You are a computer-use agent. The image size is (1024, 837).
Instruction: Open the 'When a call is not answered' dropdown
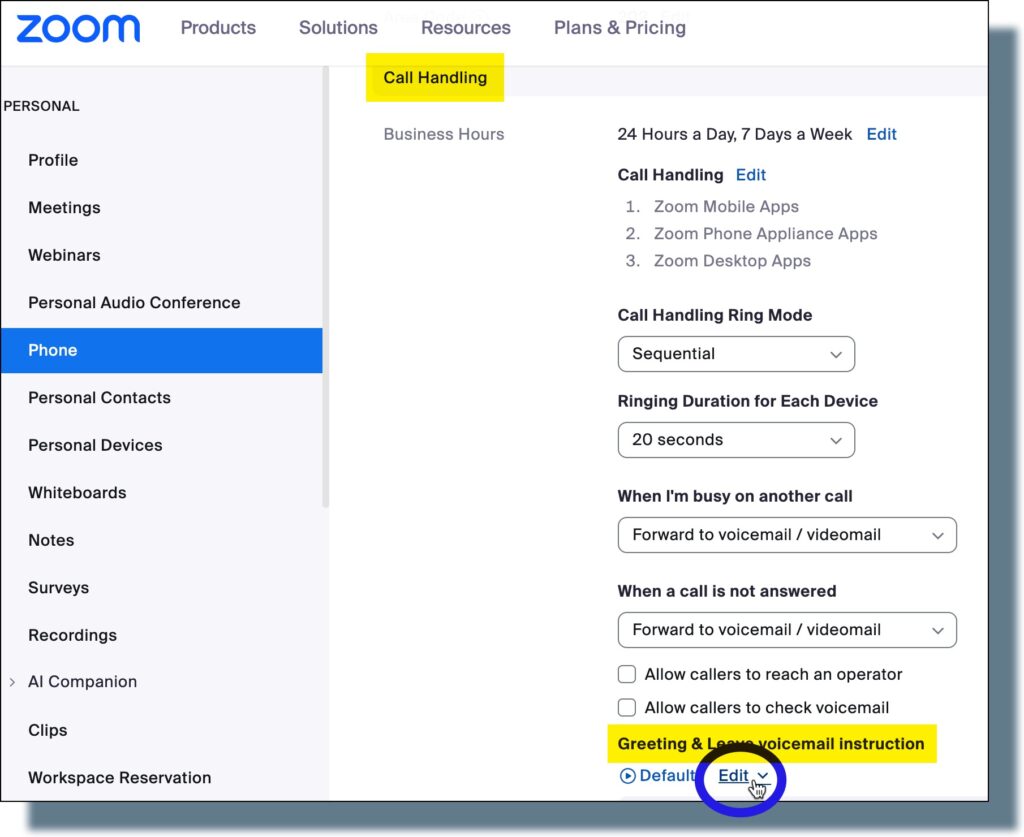tap(787, 630)
